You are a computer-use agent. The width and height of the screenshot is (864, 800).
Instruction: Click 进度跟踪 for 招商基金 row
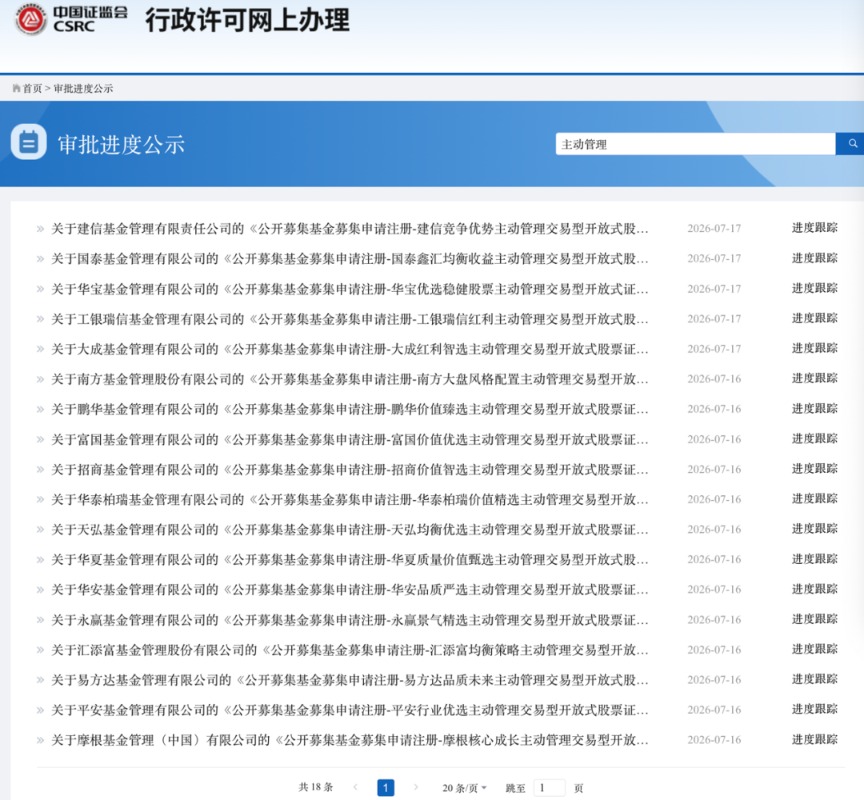coord(814,469)
